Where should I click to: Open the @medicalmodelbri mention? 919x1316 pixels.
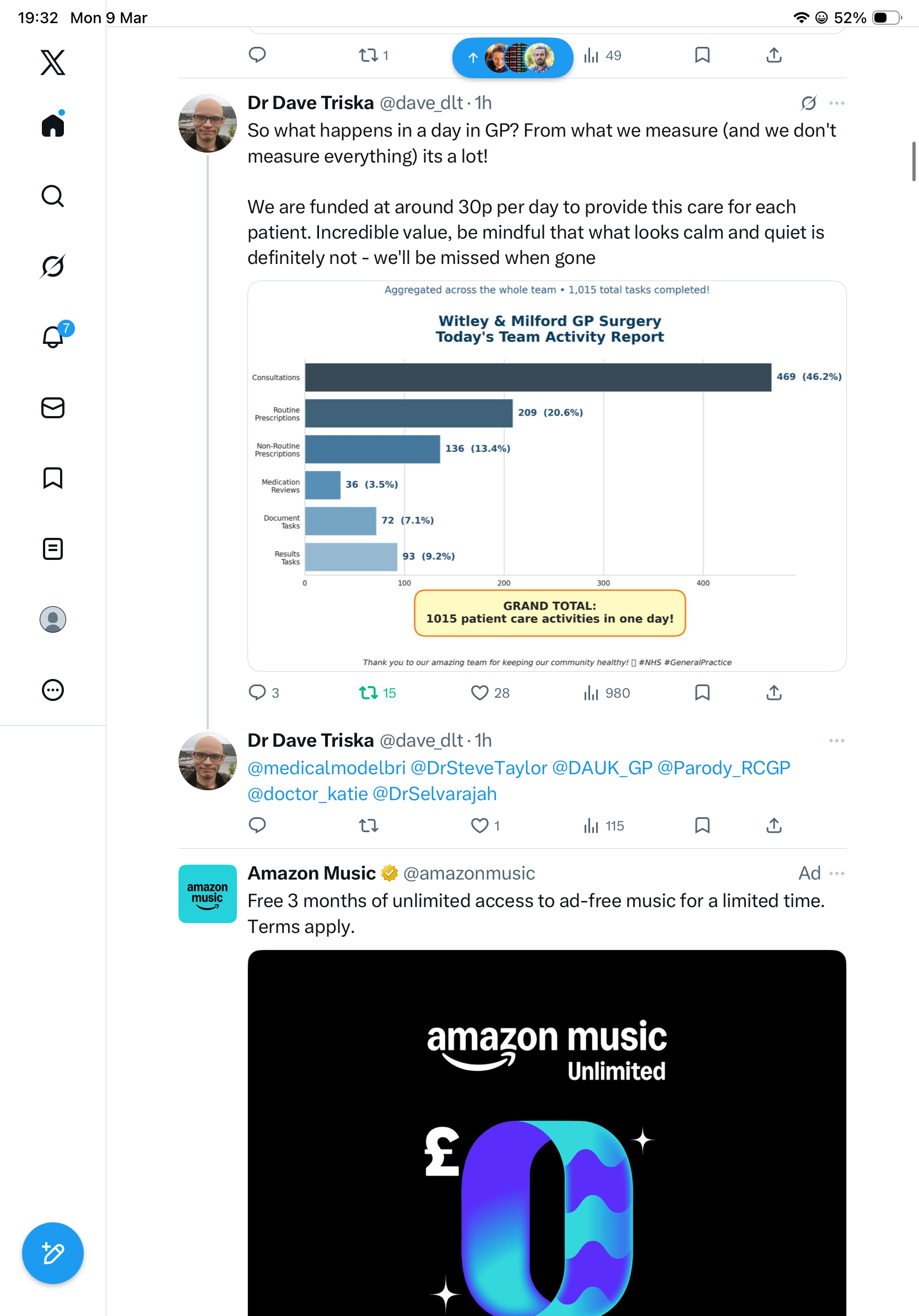coord(327,768)
